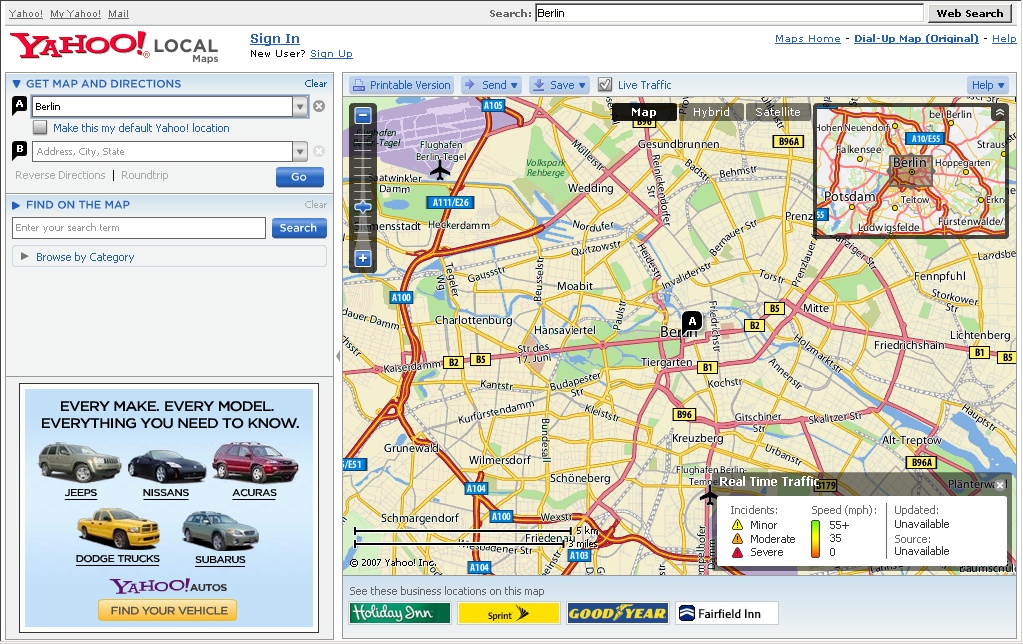
Task: Switch to Satellite view tab
Action: tap(778, 112)
